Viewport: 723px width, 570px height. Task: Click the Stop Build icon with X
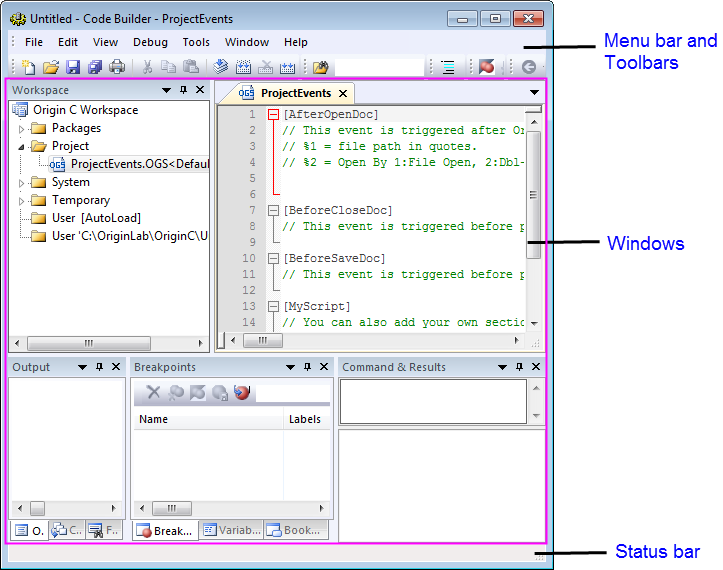[265, 67]
